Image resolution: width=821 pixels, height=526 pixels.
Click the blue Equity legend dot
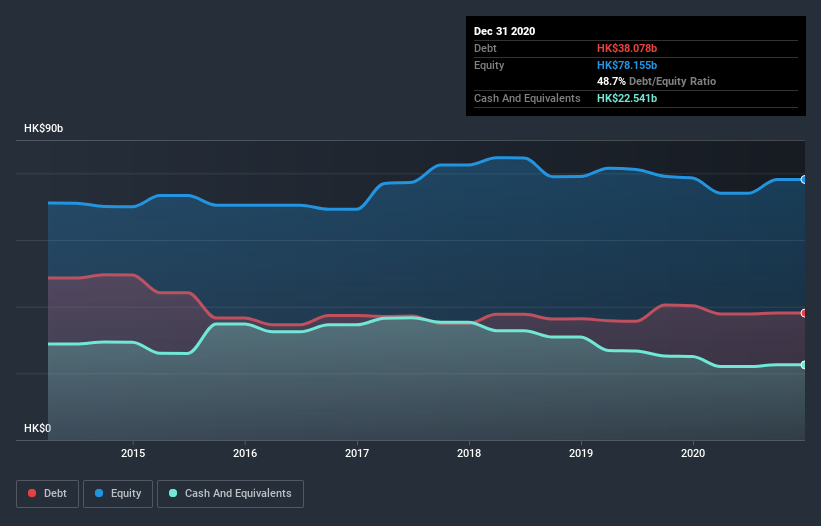[x=99, y=493]
